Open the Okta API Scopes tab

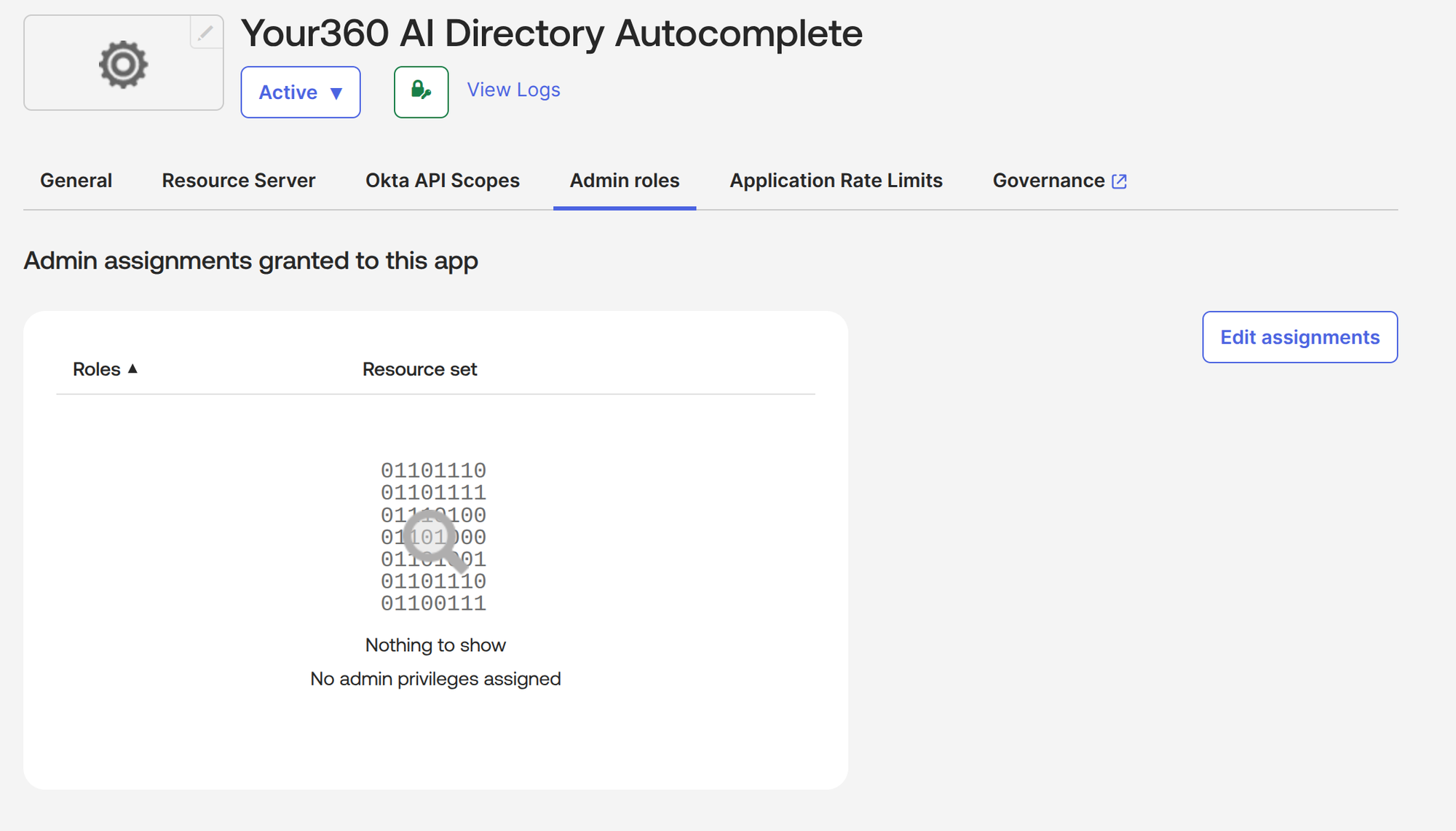click(443, 181)
